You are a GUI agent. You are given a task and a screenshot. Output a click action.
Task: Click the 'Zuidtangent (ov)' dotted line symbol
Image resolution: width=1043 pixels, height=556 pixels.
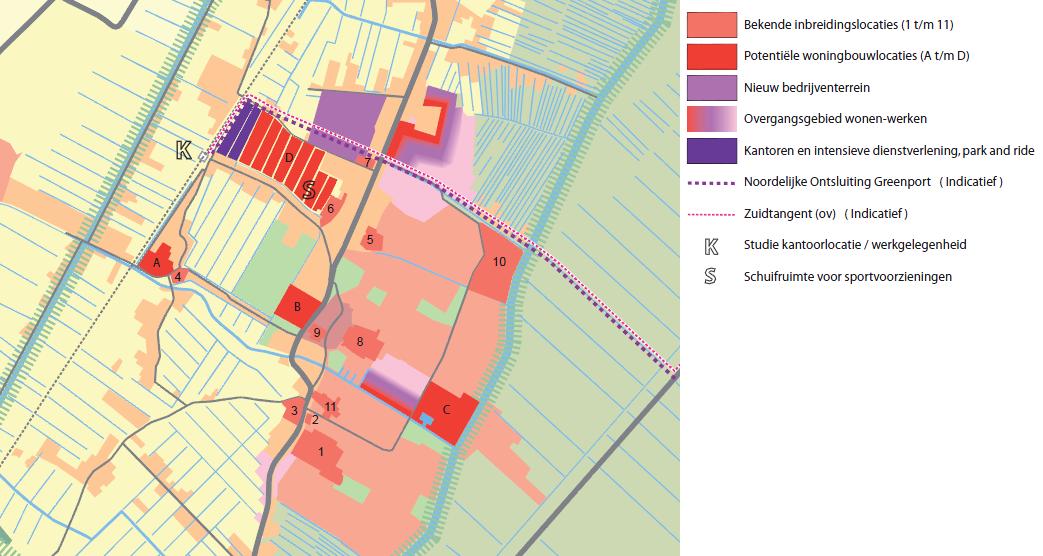[712, 214]
